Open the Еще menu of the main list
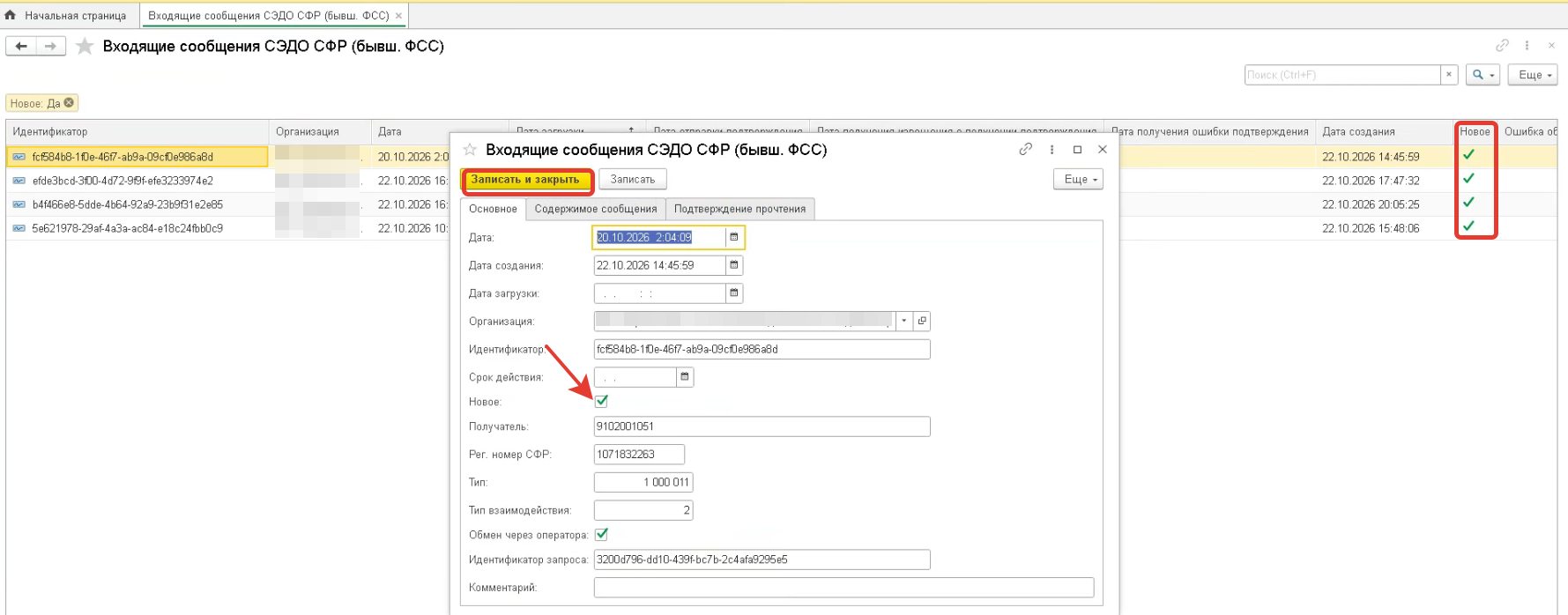The height and width of the screenshot is (615, 1568). [1533, 75]
